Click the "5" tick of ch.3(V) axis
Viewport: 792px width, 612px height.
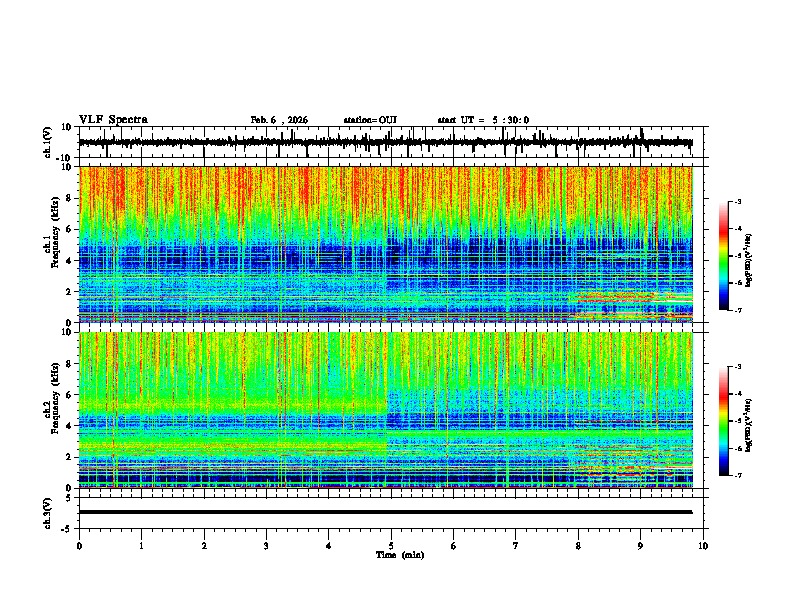click(x=70, y=498)
